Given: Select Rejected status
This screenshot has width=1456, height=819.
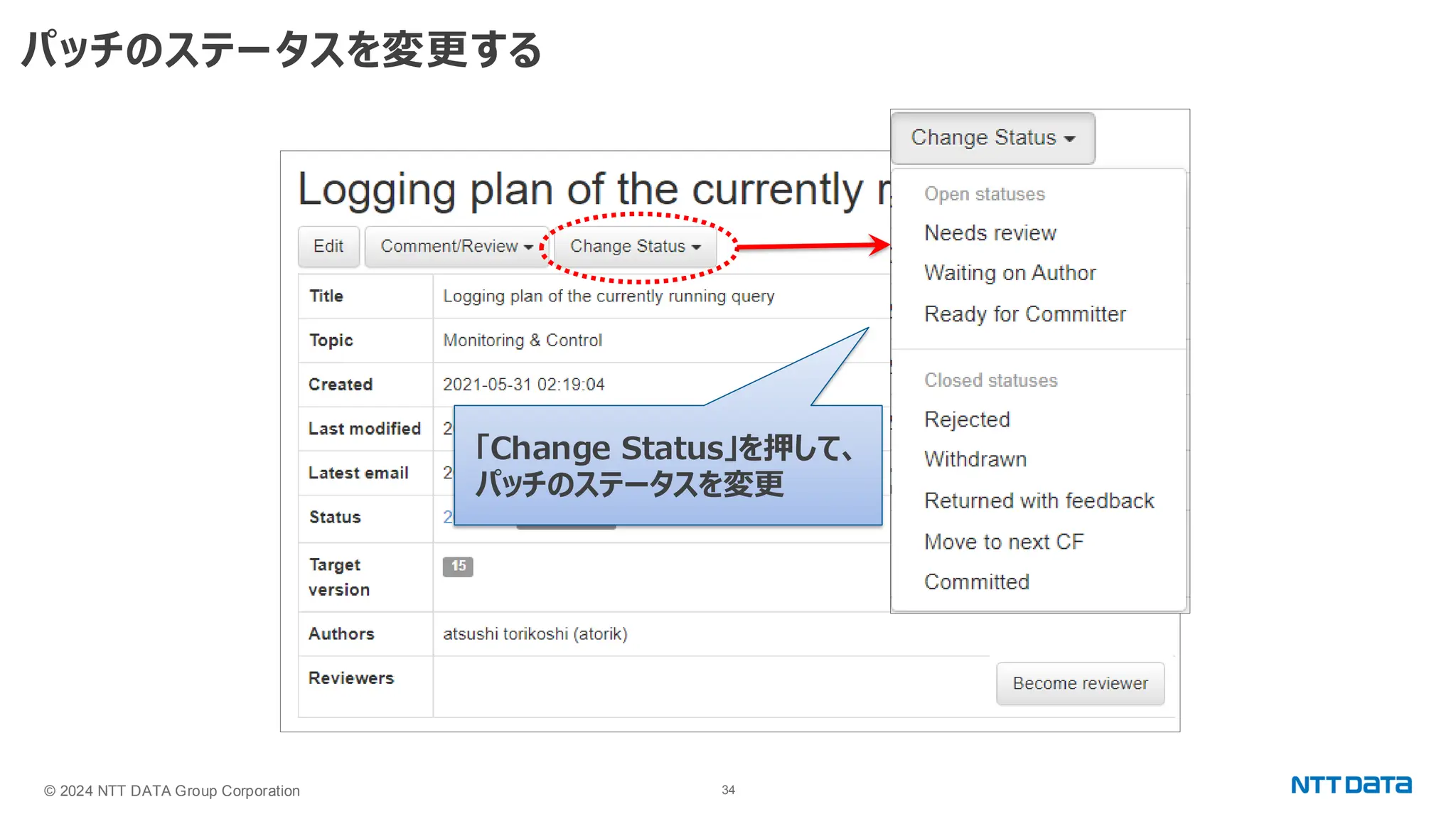Looking at the screenshot, I should click(967, 419).
